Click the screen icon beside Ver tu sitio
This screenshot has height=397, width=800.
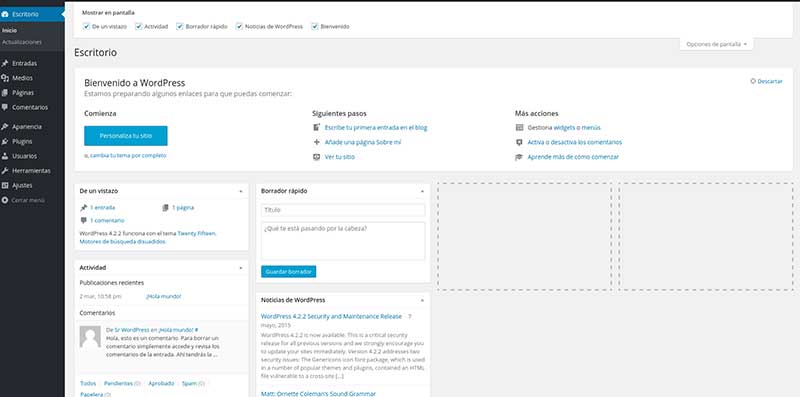point(316,157)
